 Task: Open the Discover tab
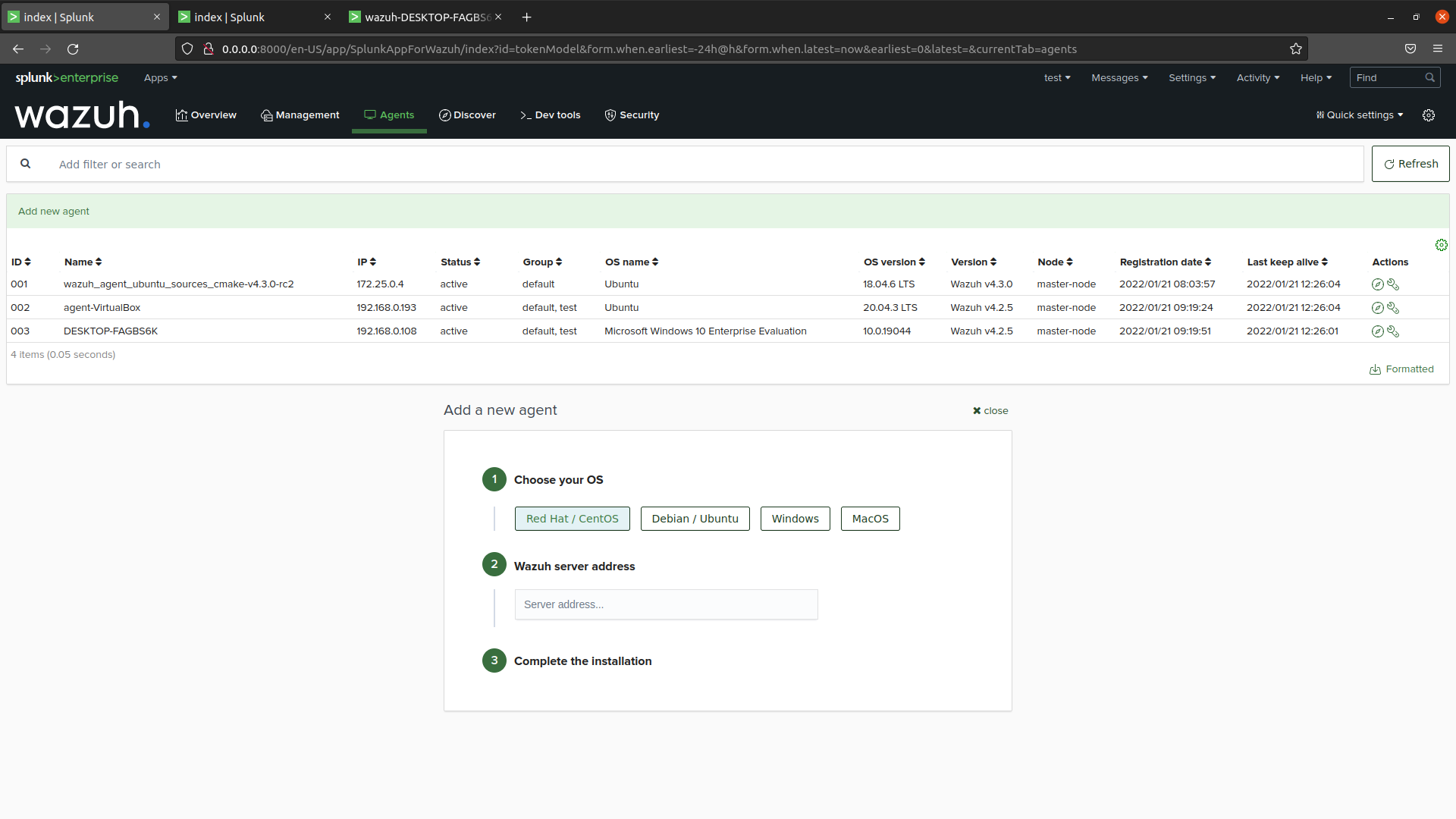point(467,115)
